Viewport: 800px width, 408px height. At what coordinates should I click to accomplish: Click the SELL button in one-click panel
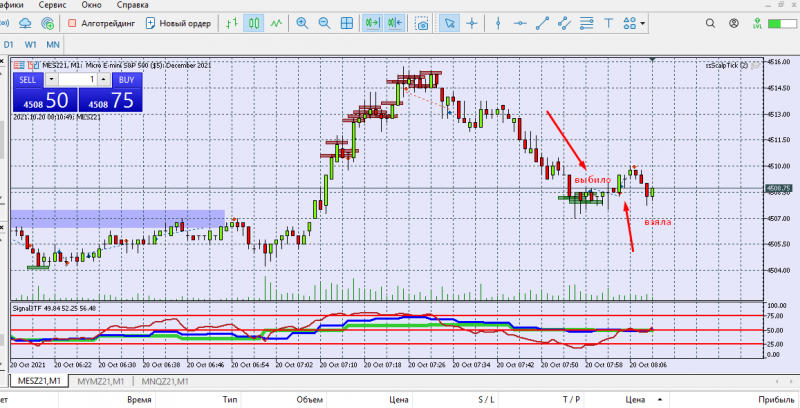pos(28,80)
